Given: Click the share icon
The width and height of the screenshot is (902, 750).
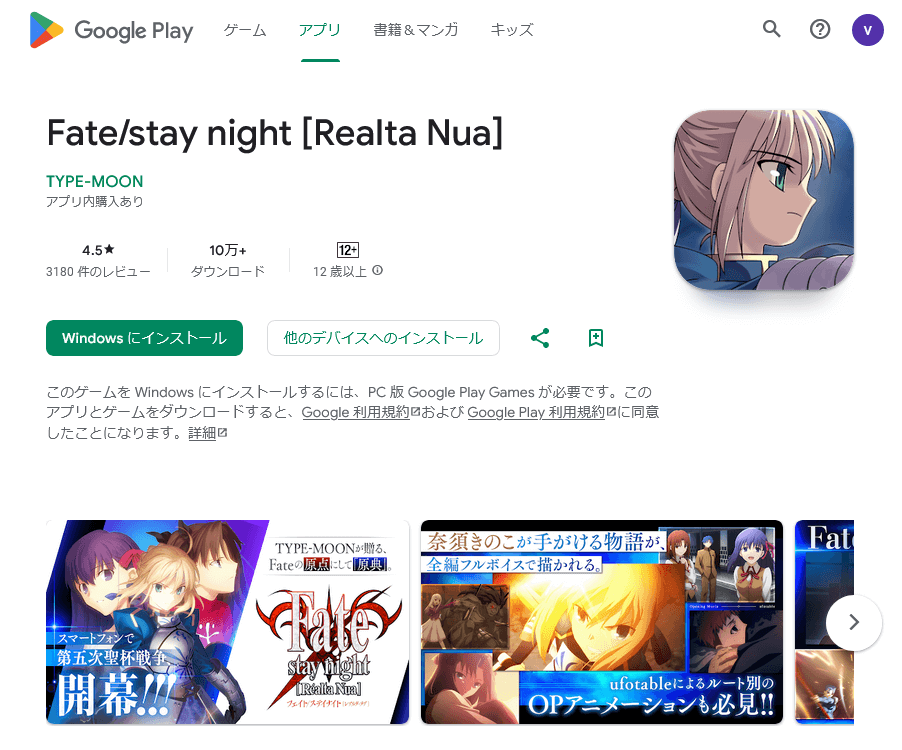Looking at the screenshot, I should coord(540,338).
